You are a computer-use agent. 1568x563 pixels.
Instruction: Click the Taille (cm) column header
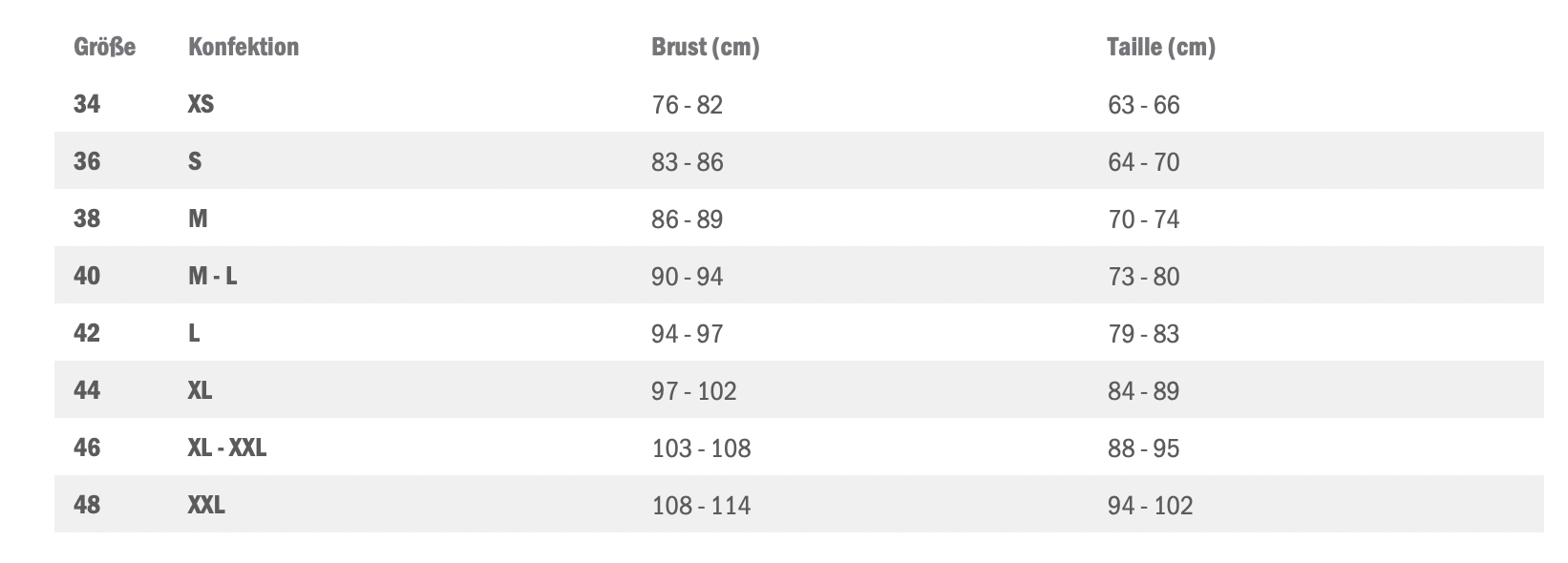click(x=1160, y=47)
